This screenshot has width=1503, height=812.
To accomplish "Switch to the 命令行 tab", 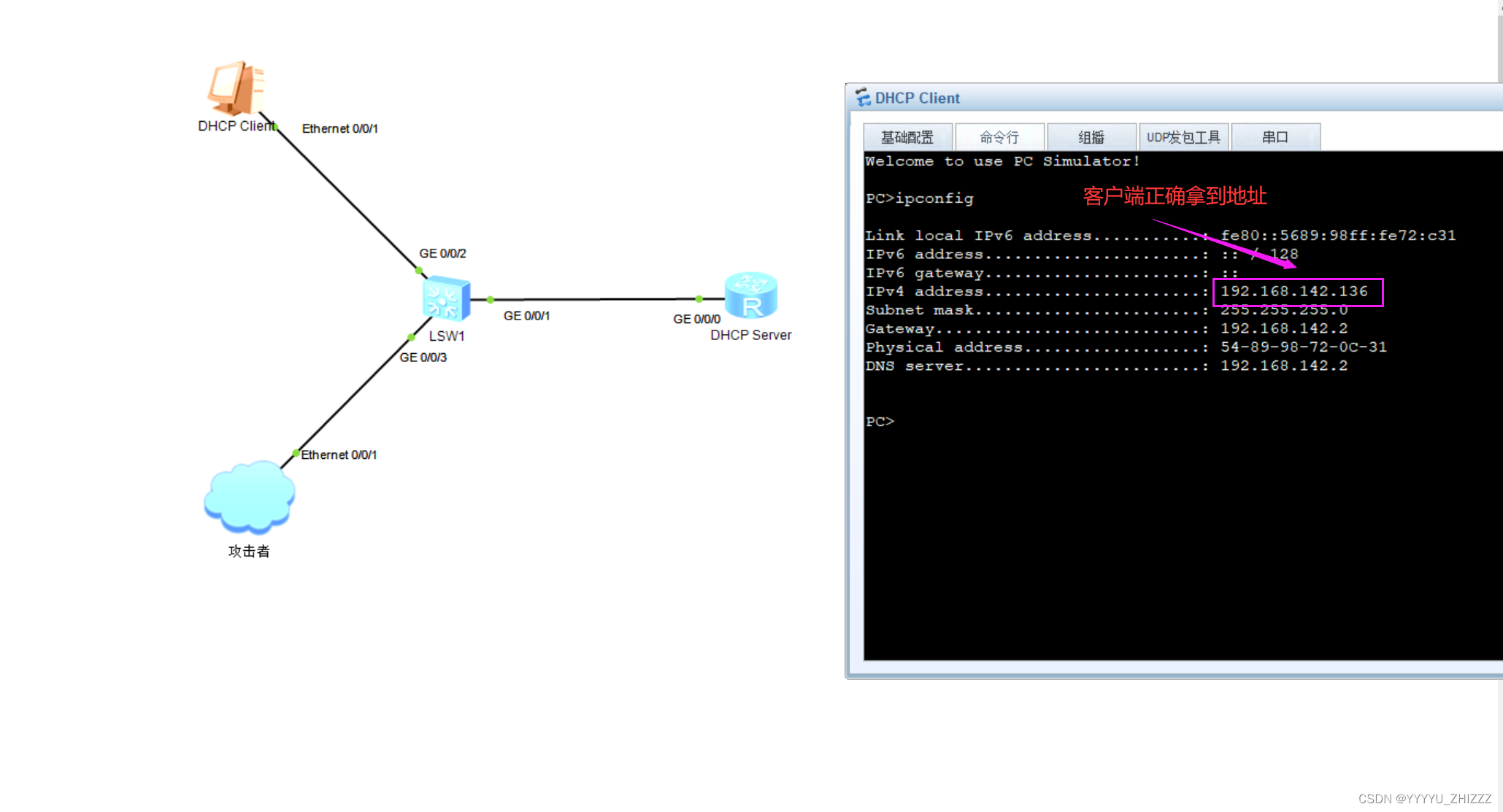I will (999, 137).
